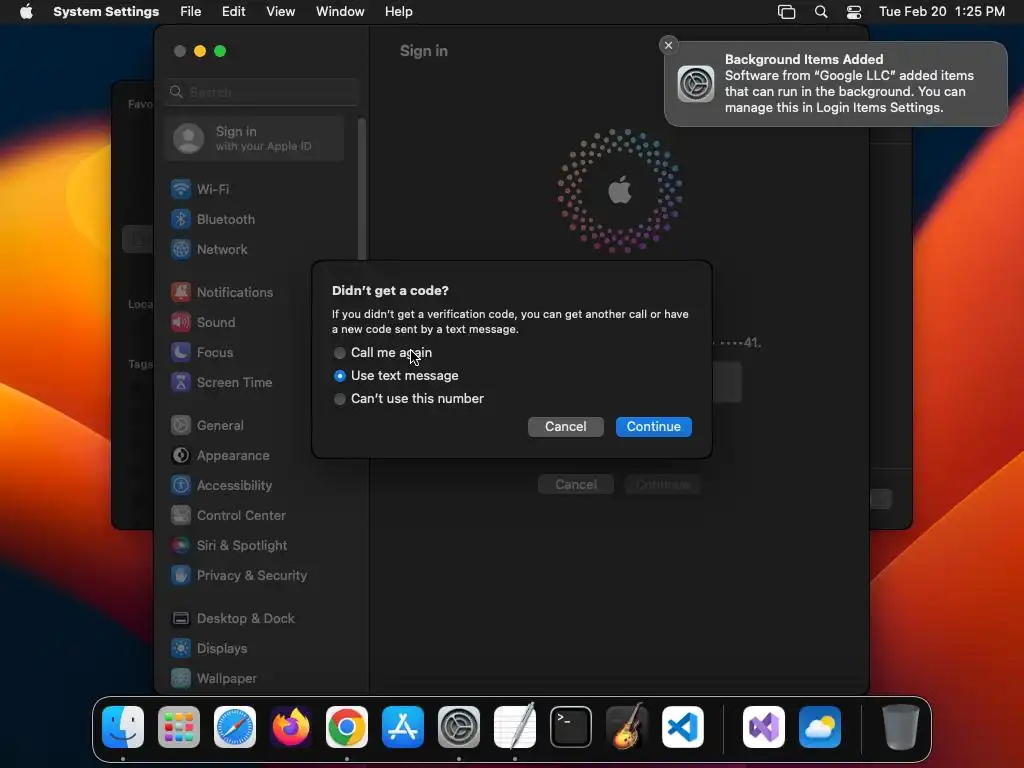The image size is (1024, 768).
Task: Cancel the Didn't get a code dialog
Action: click(x=566, y=426)
